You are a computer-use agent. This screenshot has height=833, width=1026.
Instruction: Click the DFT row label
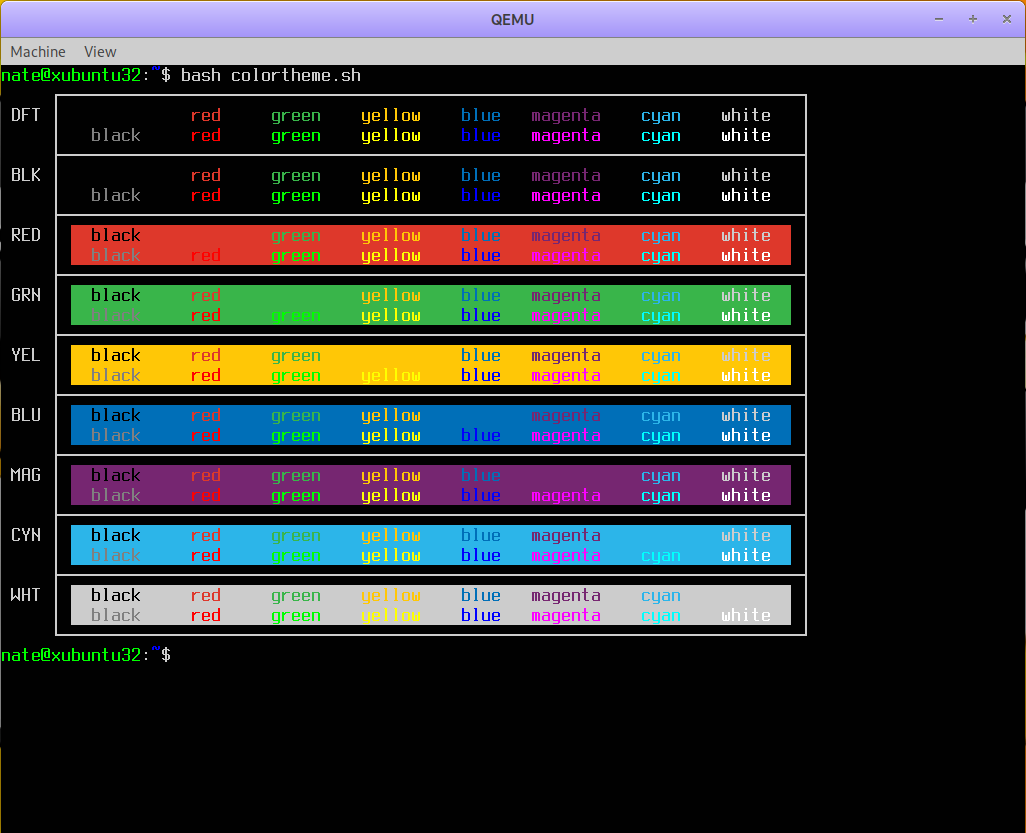pos(26,115)
